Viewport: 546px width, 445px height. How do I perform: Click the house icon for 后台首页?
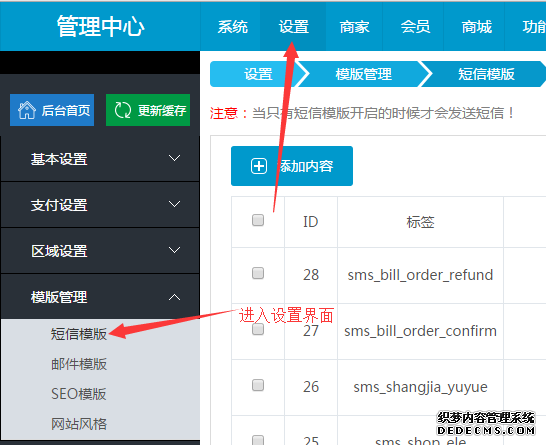tap(27, 110)
